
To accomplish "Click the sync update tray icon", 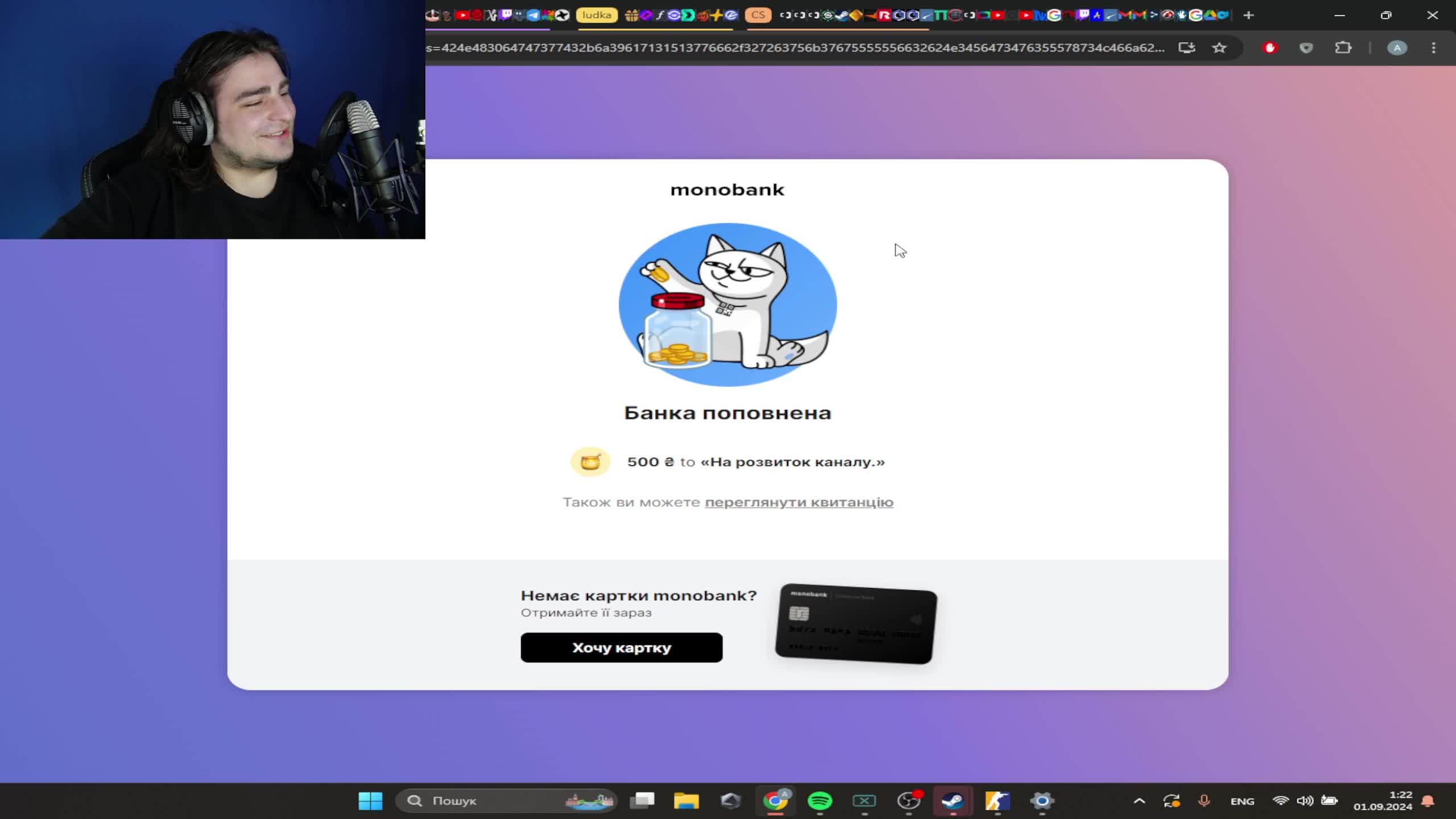I will click(x=1172, y=801).
